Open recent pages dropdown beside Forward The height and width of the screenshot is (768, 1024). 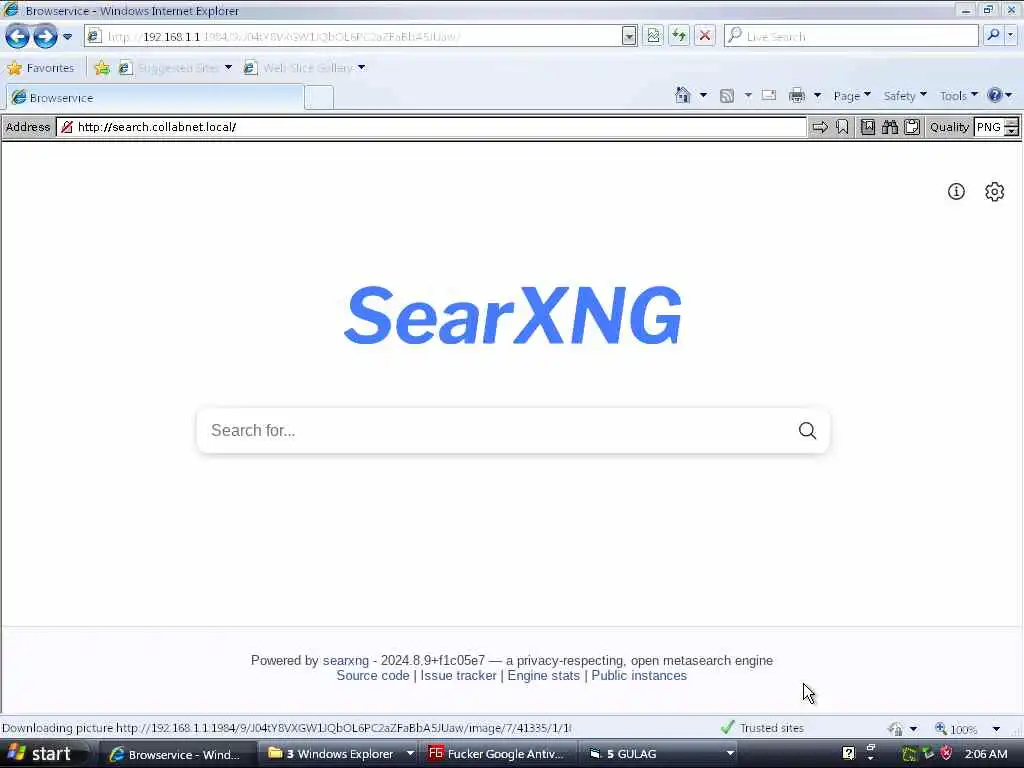coord(67,37)
